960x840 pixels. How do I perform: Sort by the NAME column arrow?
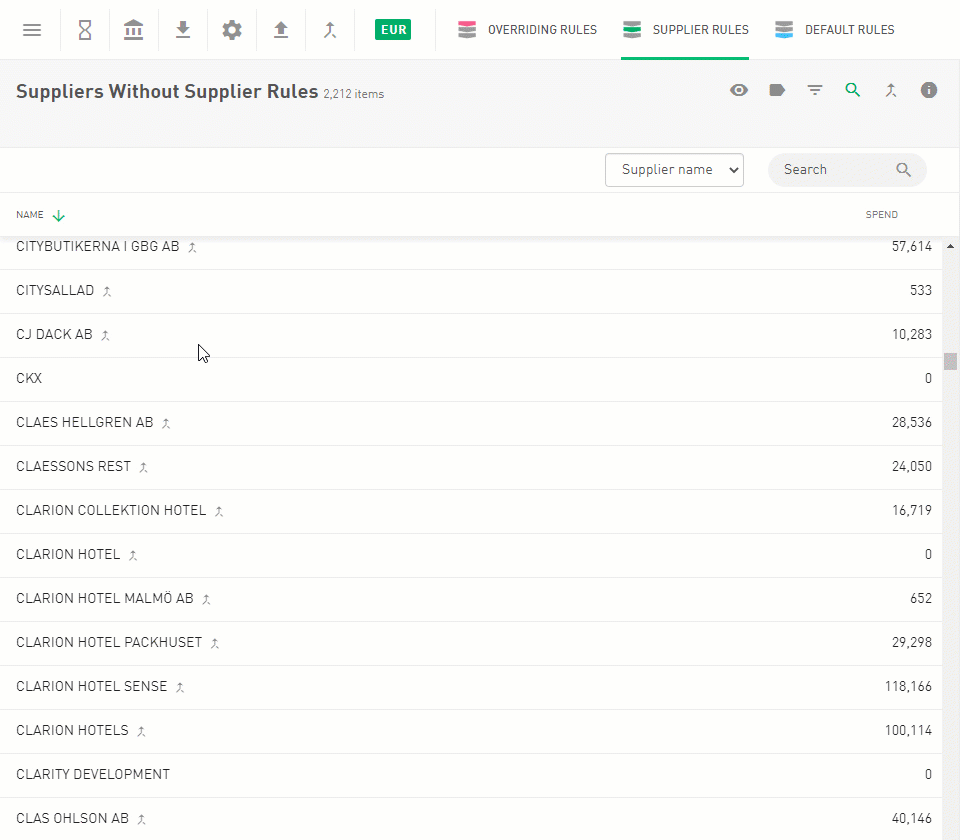pyautogui.click(x=59, y=215)
